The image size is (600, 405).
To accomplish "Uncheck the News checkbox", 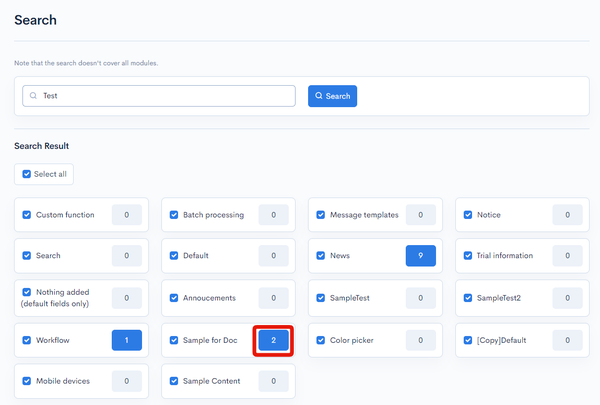I will point(321,255).
